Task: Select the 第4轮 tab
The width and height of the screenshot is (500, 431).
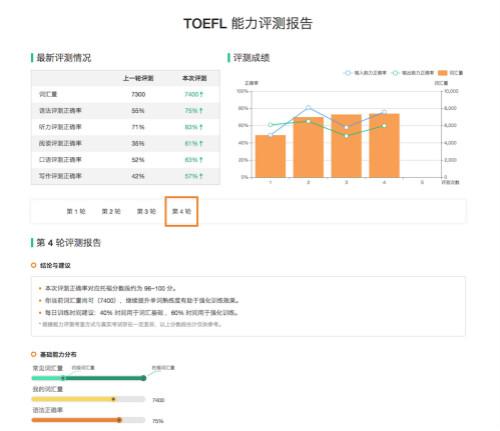Action: (181, 211)
